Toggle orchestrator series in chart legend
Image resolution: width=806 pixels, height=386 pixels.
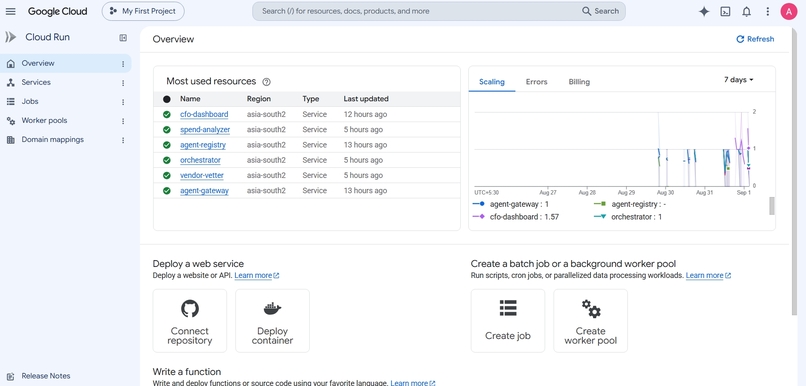pyautogui.click(x=628, y=217)
